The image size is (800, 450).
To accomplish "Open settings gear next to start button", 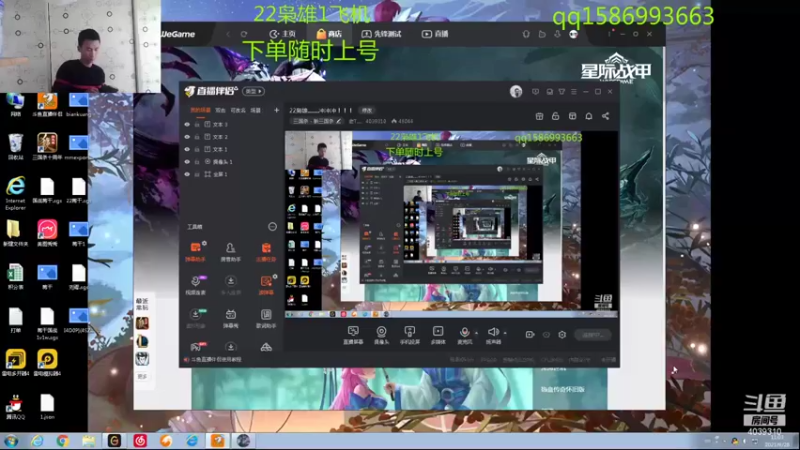I will click(x=562, y=335).
